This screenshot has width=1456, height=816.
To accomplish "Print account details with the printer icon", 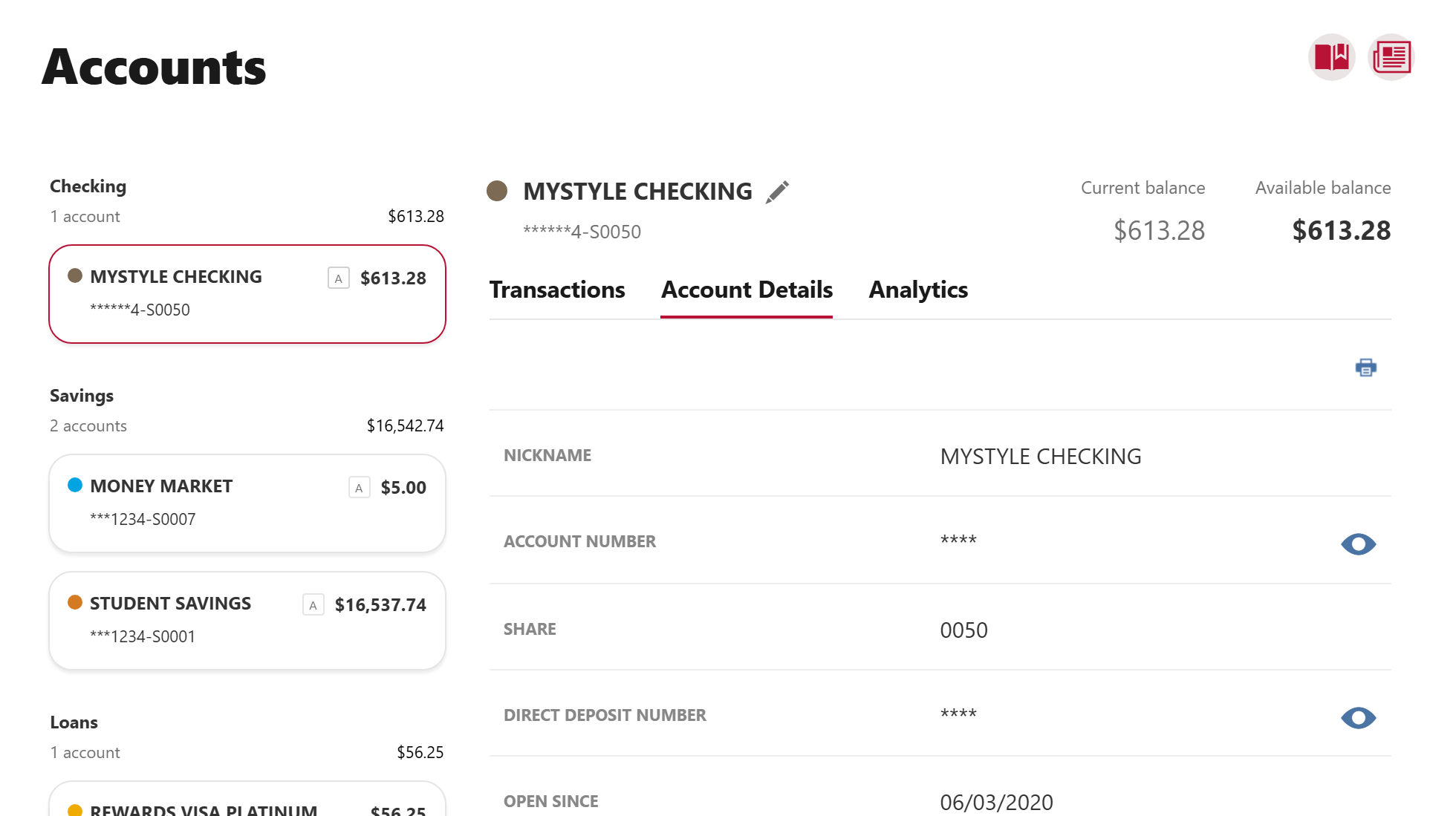I will (x=1365, y=368).
